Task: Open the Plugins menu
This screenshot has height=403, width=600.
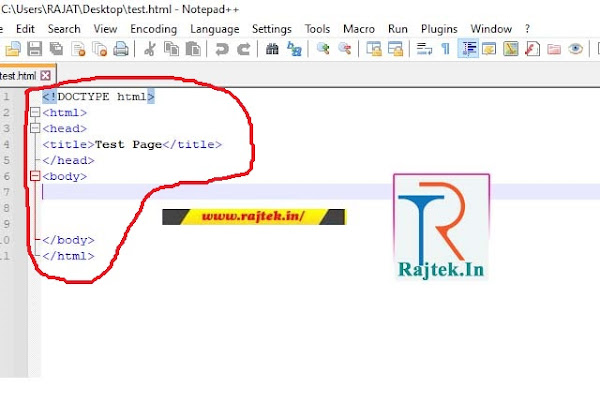Action: 439,29
